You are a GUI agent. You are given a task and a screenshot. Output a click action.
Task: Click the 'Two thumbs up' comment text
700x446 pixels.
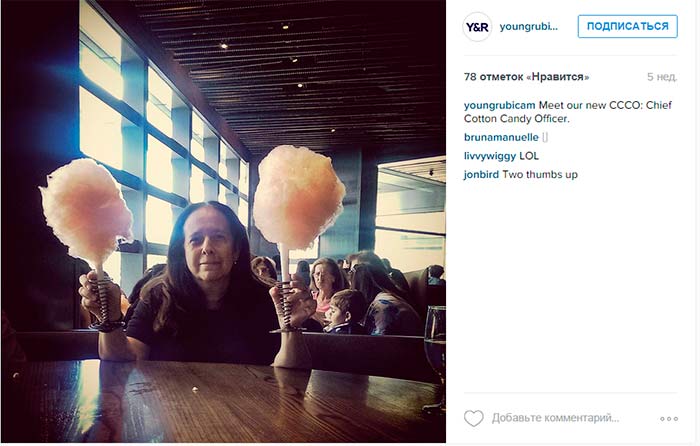pyautogui.click(x=540, y=175)
